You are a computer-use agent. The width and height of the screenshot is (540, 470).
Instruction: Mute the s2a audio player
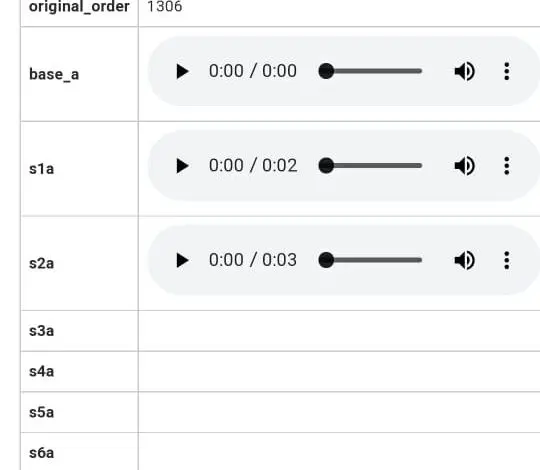coord(465,260)
